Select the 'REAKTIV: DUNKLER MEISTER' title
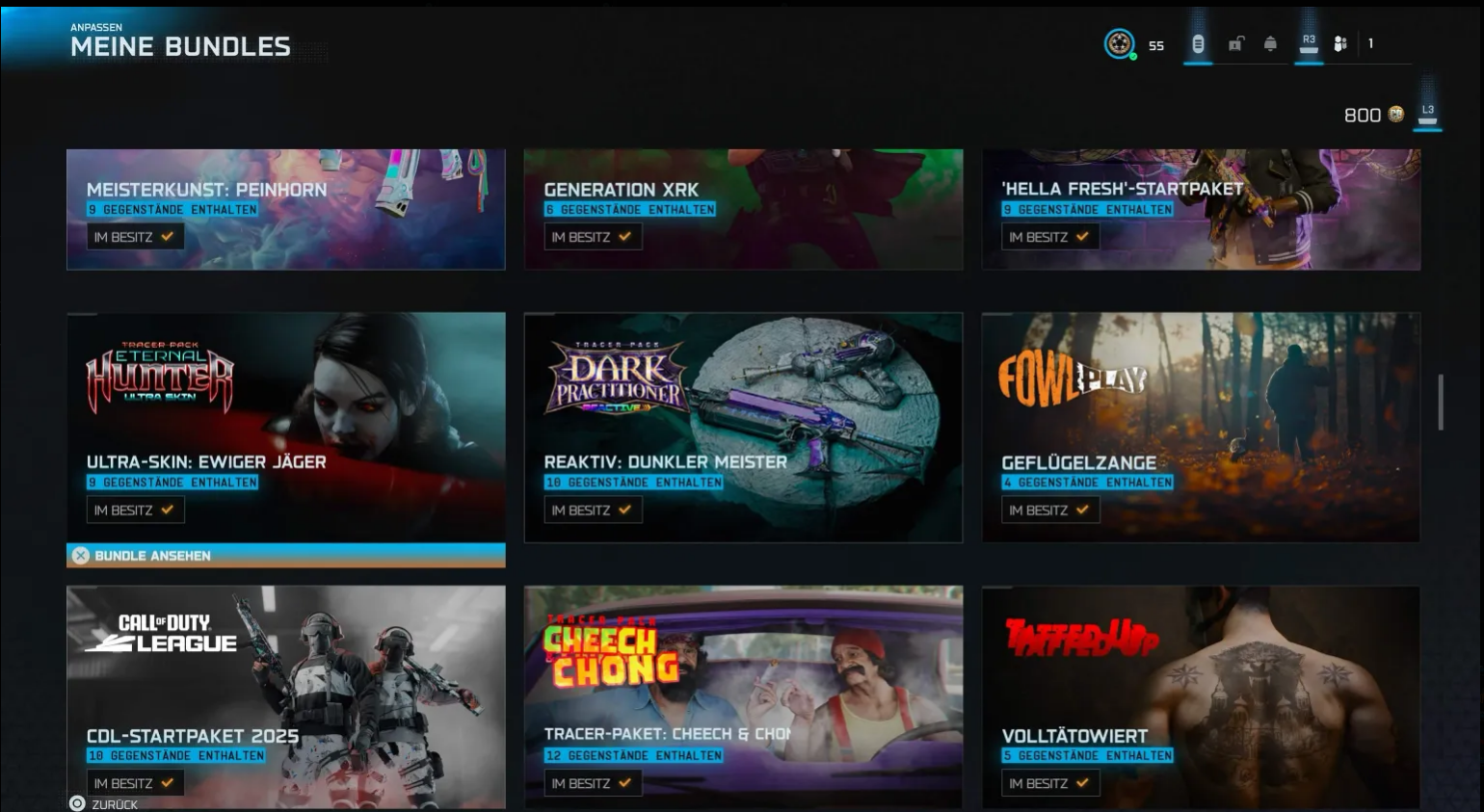Screen dimensions: 1484x812 (x=666, y=462)
